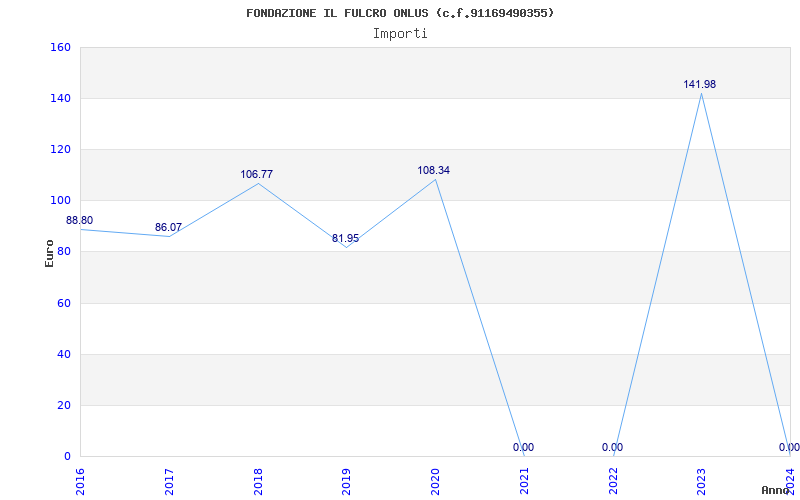800x500 pixels.
Task: Click the 160 y-axis tick label
Action: click(x=60, y=47)
